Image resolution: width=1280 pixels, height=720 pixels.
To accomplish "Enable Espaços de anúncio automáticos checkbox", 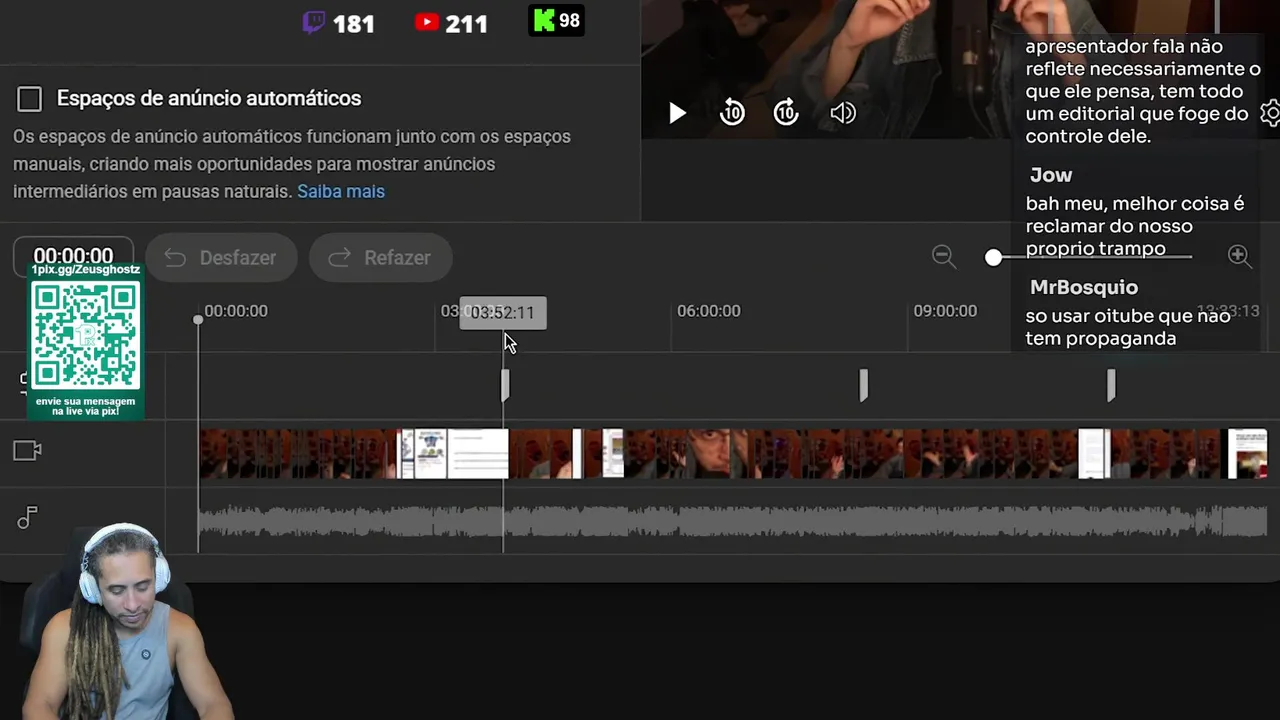I will pos(30,98).
